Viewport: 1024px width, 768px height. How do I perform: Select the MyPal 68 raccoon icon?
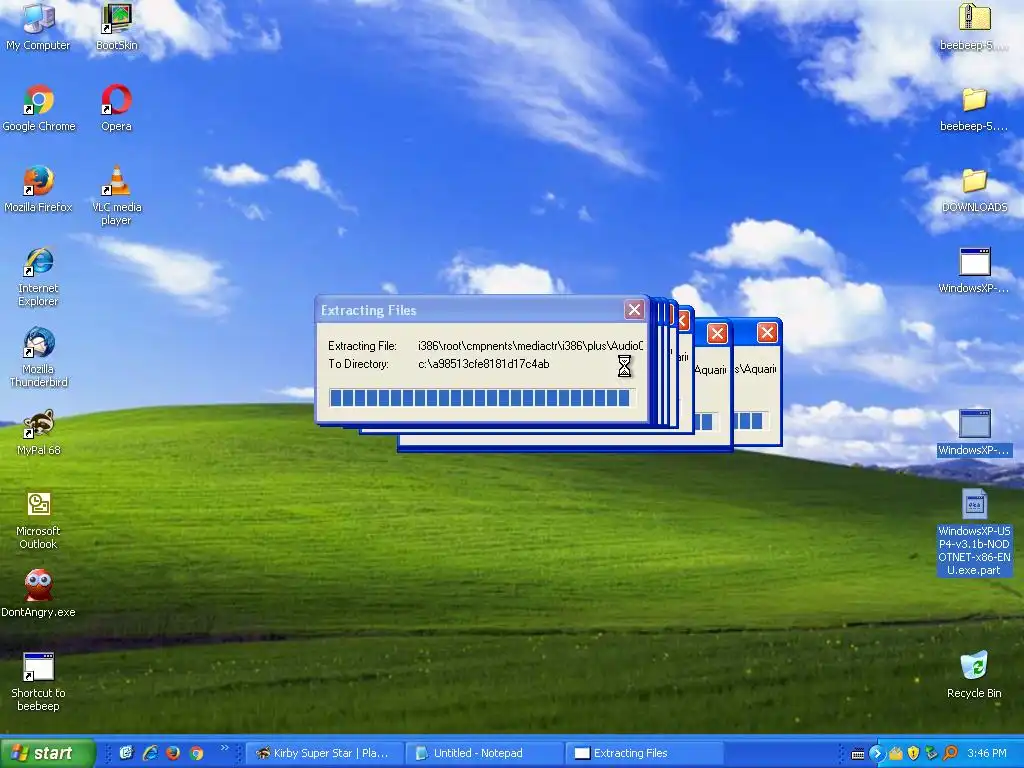(x=39, y=433)
